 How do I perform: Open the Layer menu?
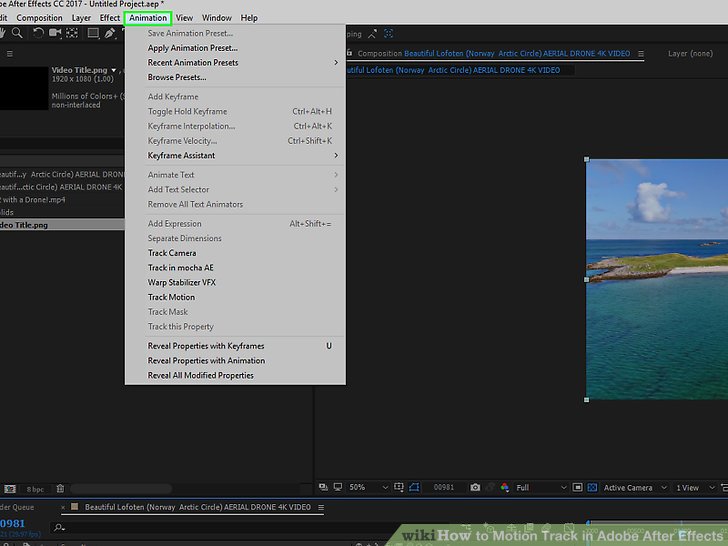pos(81,18)
